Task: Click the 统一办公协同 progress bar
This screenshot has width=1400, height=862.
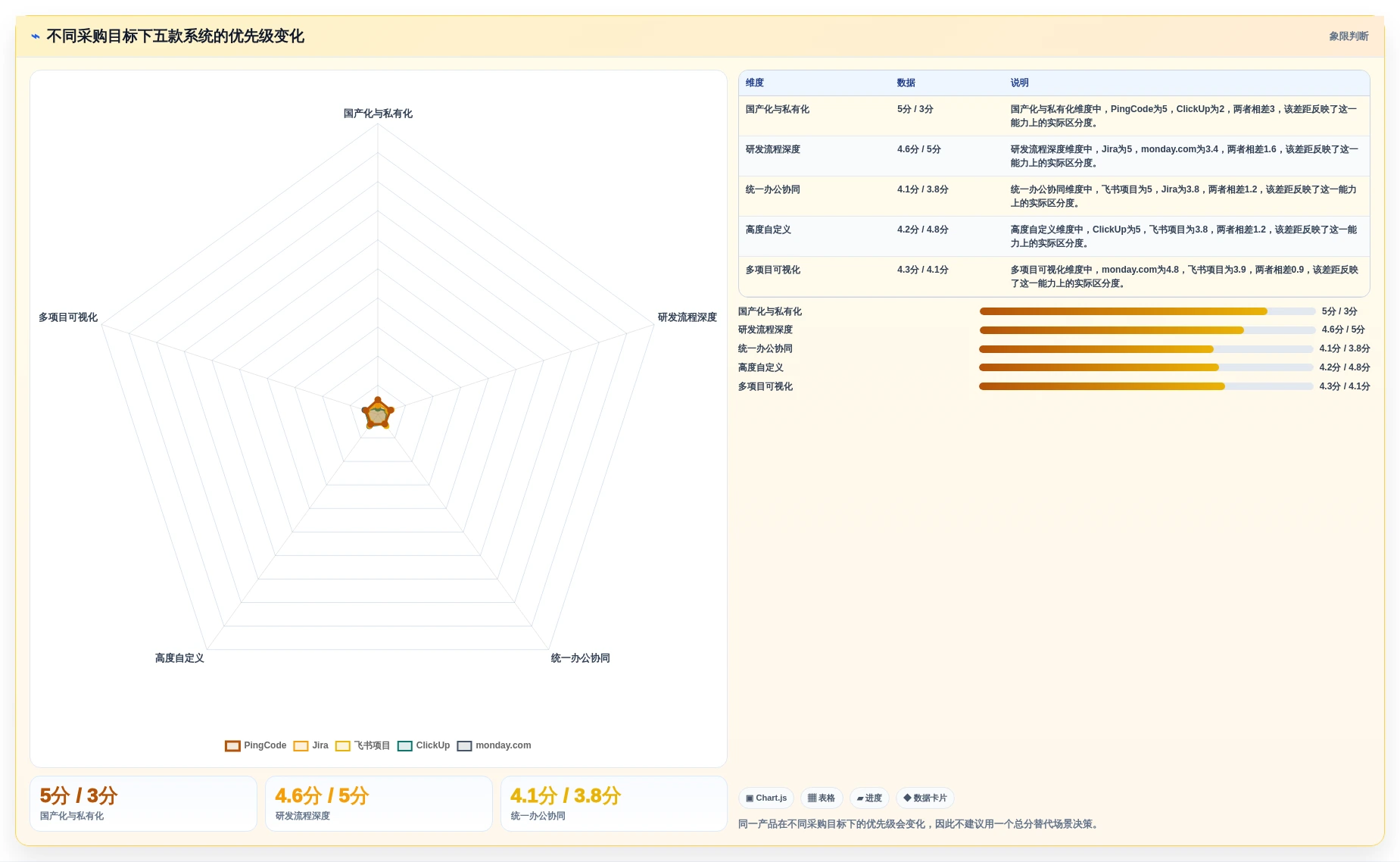Action: point(1146,349)
